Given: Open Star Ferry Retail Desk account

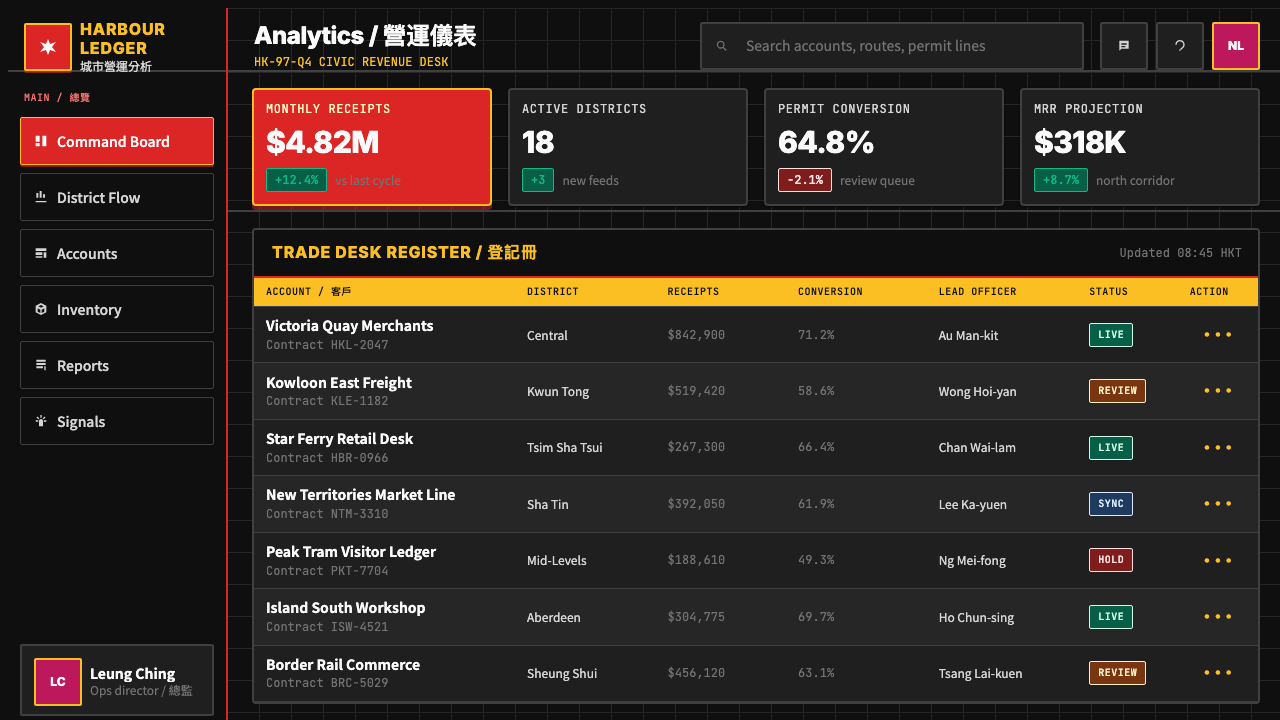Looking at the screenshot, I should click(339, 439).
